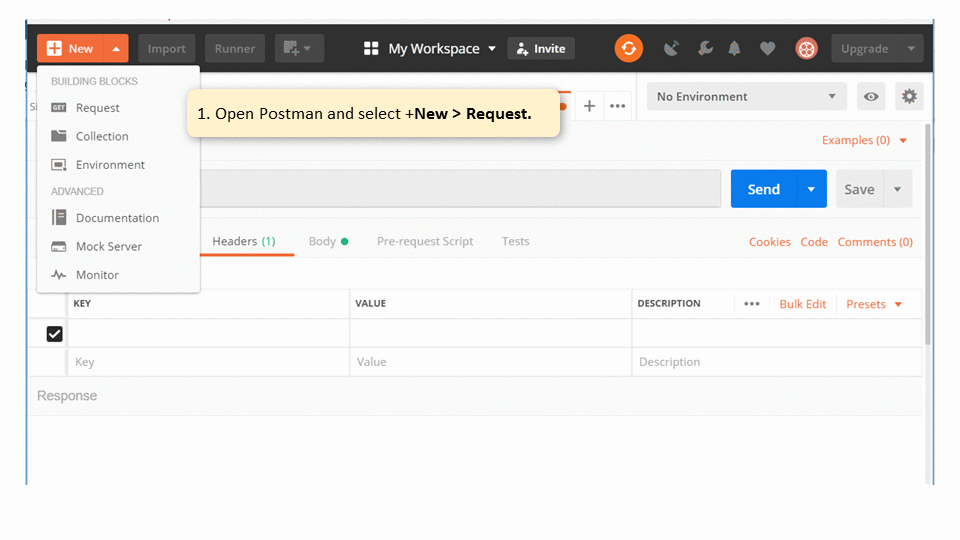Click the Upgrade button
Viewport: 960px width, 540px height.
(x=864, y=48)
